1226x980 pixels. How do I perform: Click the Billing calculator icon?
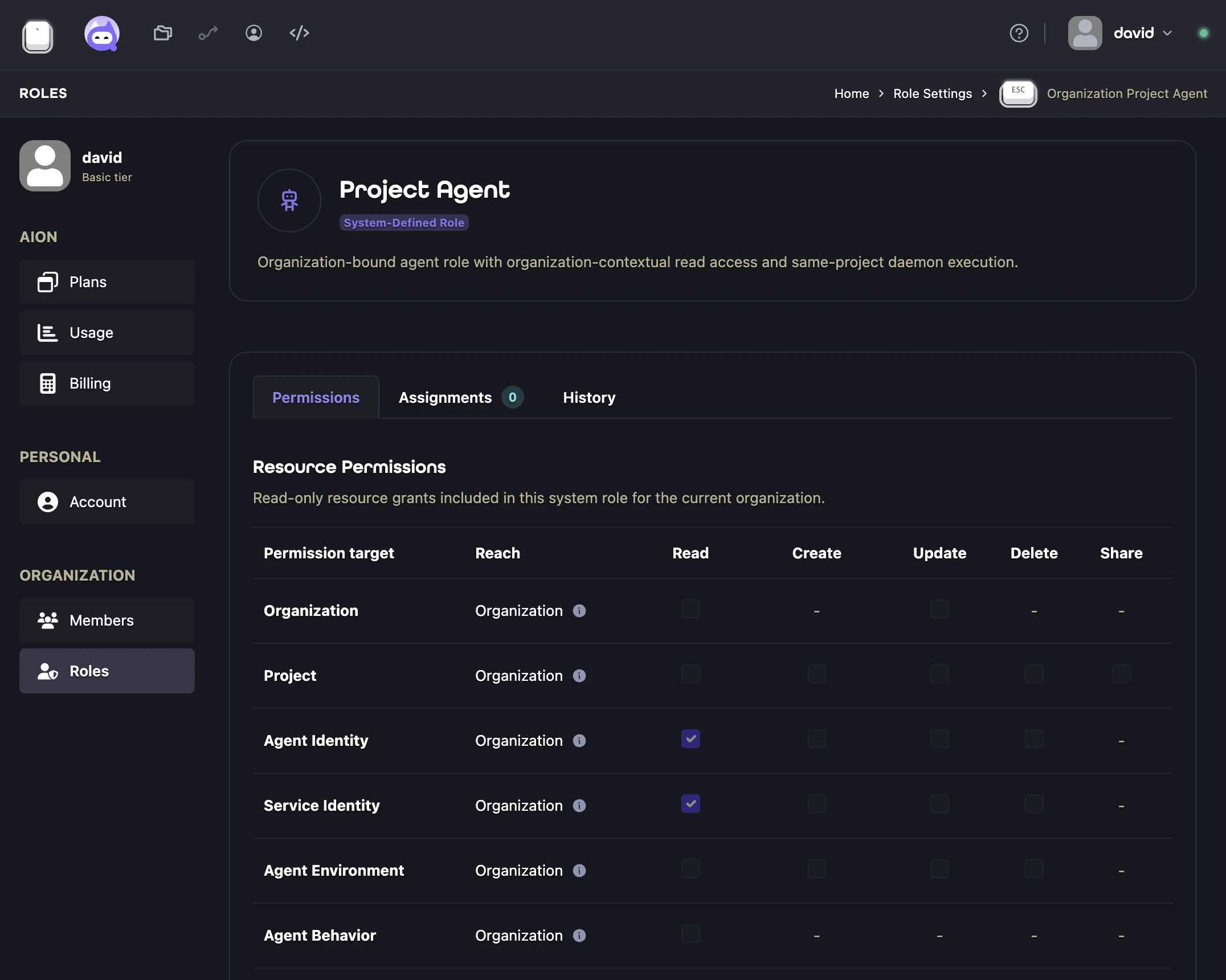click(48, 383)
